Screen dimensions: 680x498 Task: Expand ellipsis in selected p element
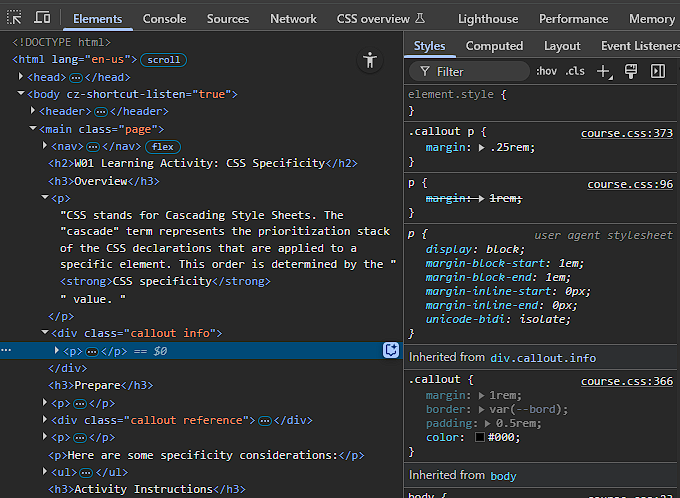[x=92, y=351]
